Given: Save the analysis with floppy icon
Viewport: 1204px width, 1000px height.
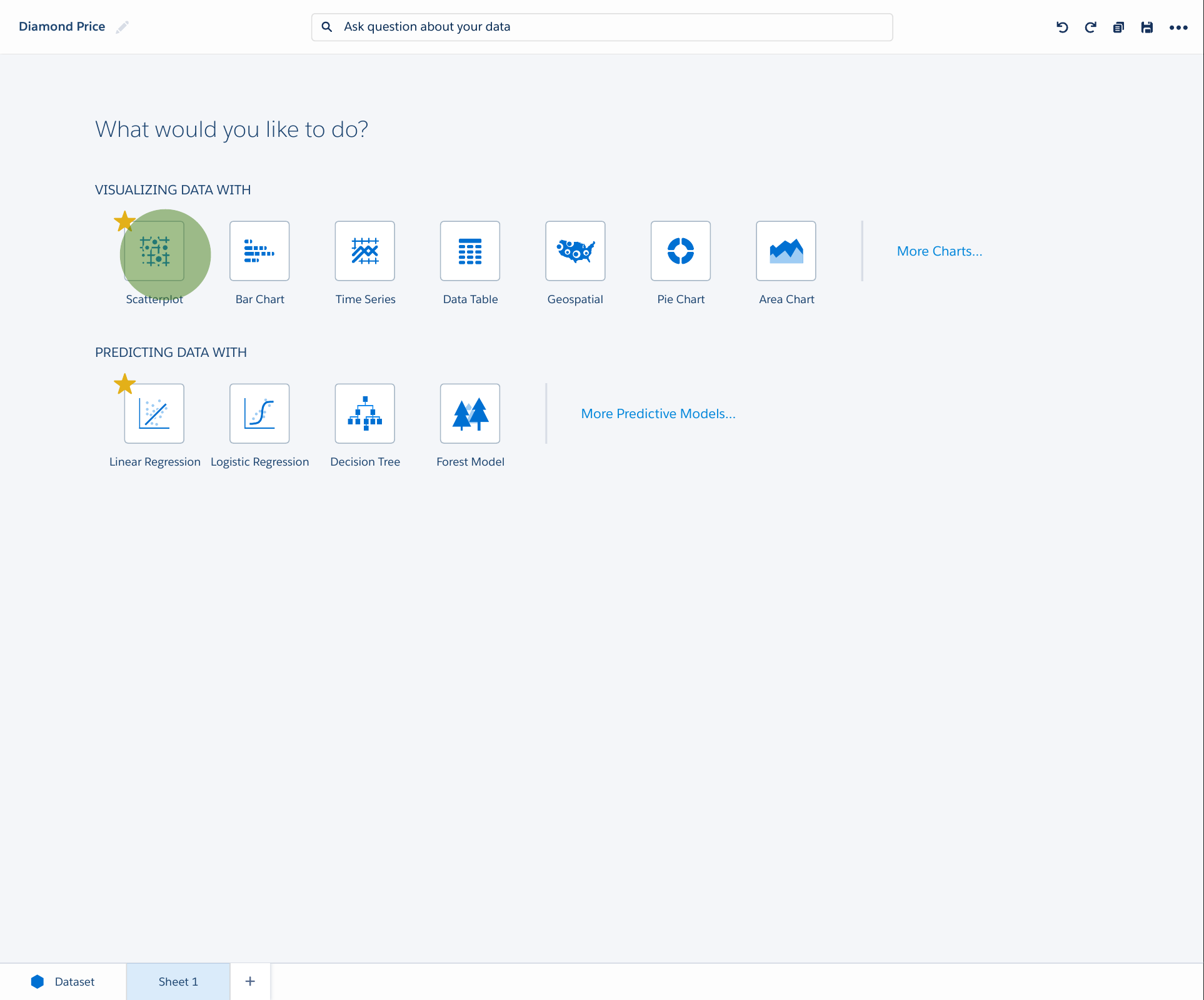Looking at the screenshot, I should coord(1146,27).
